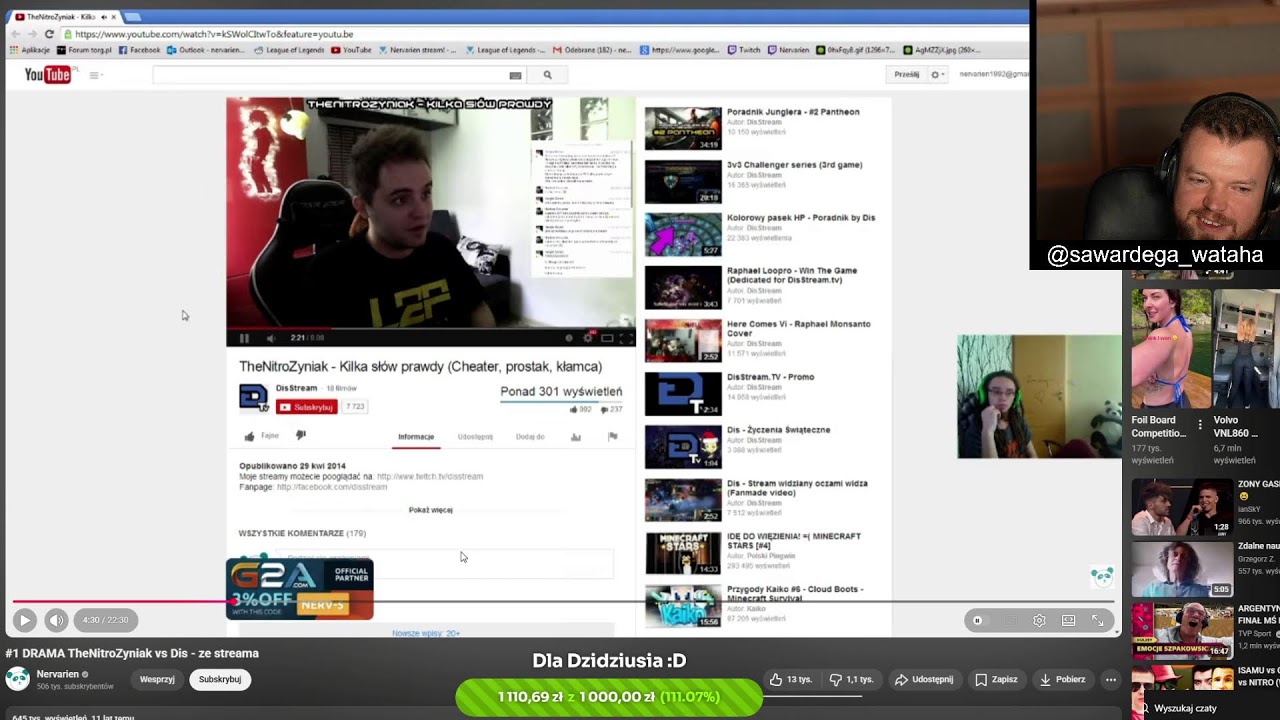Open the Facebook bookmark
The height and width of the screenshot is (720, 1280).
point(140,50)
